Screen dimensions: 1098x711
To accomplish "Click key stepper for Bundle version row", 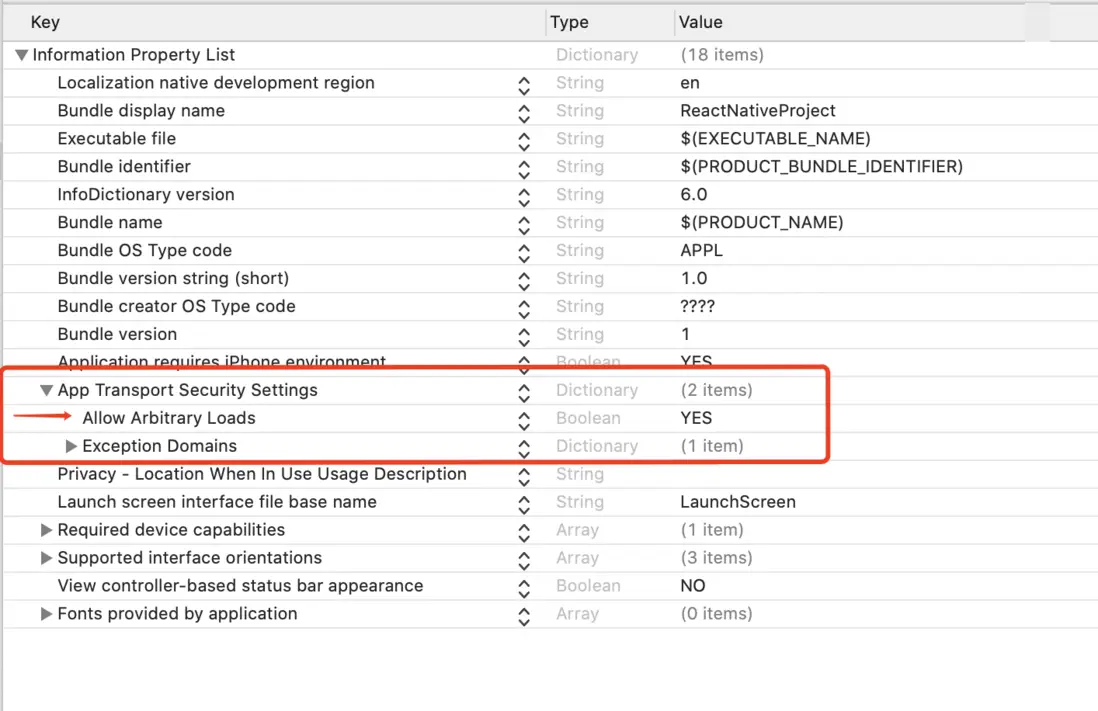I will click(x=524, y=334).
